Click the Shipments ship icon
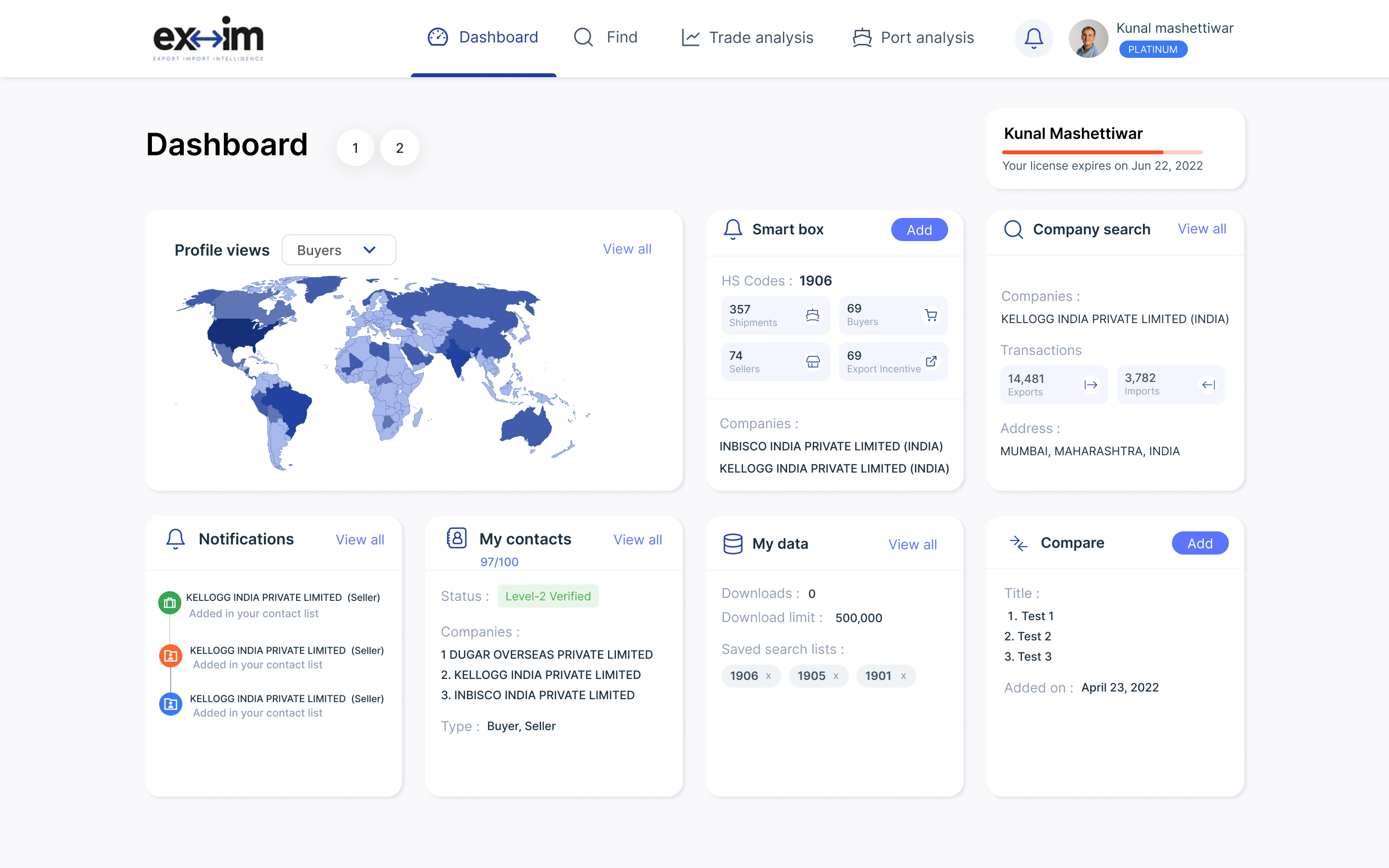Screen dimensions: 1389x868 coord(812,315)
